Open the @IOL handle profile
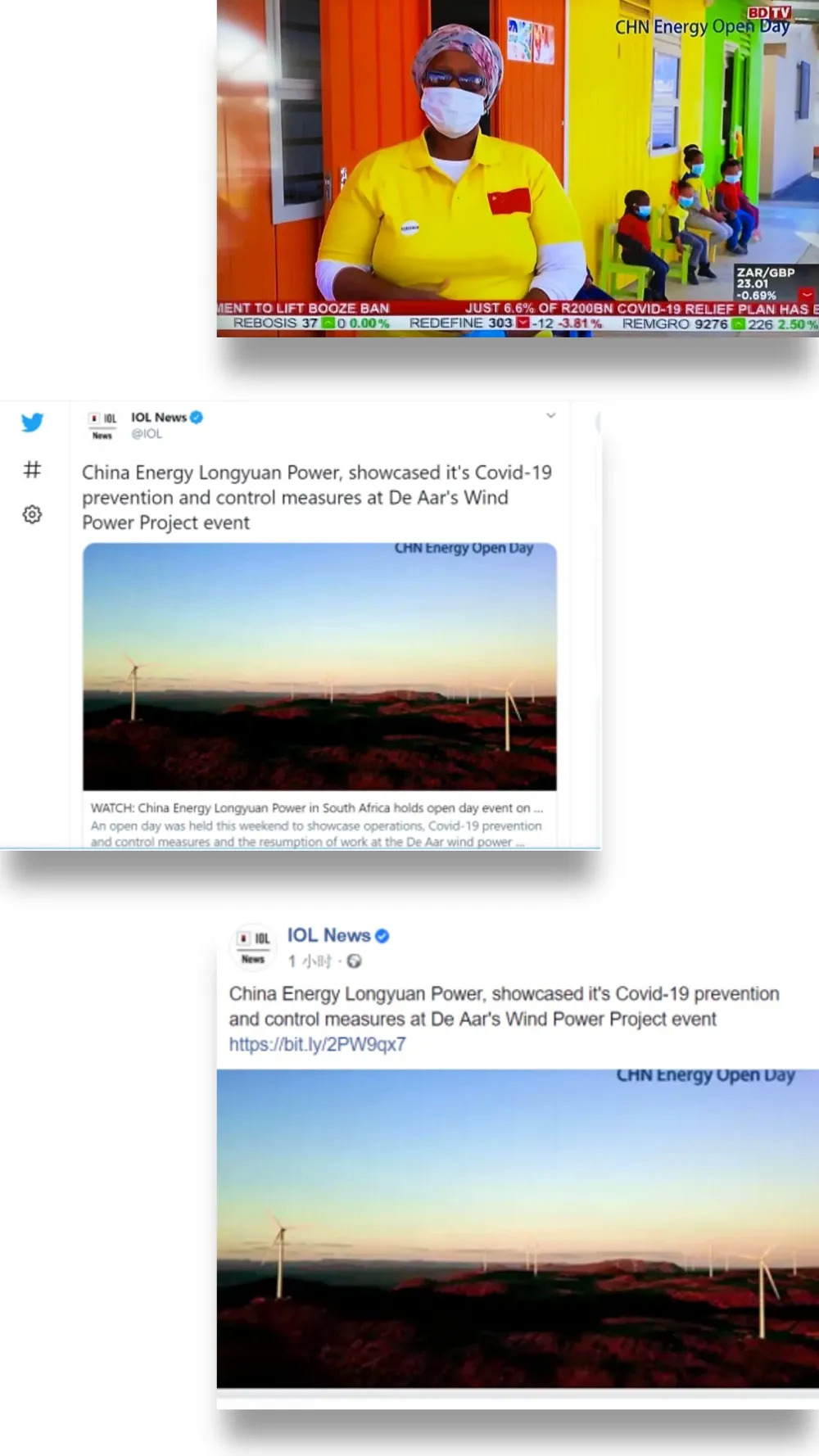 pyautogui.click(x=147, y=434)
